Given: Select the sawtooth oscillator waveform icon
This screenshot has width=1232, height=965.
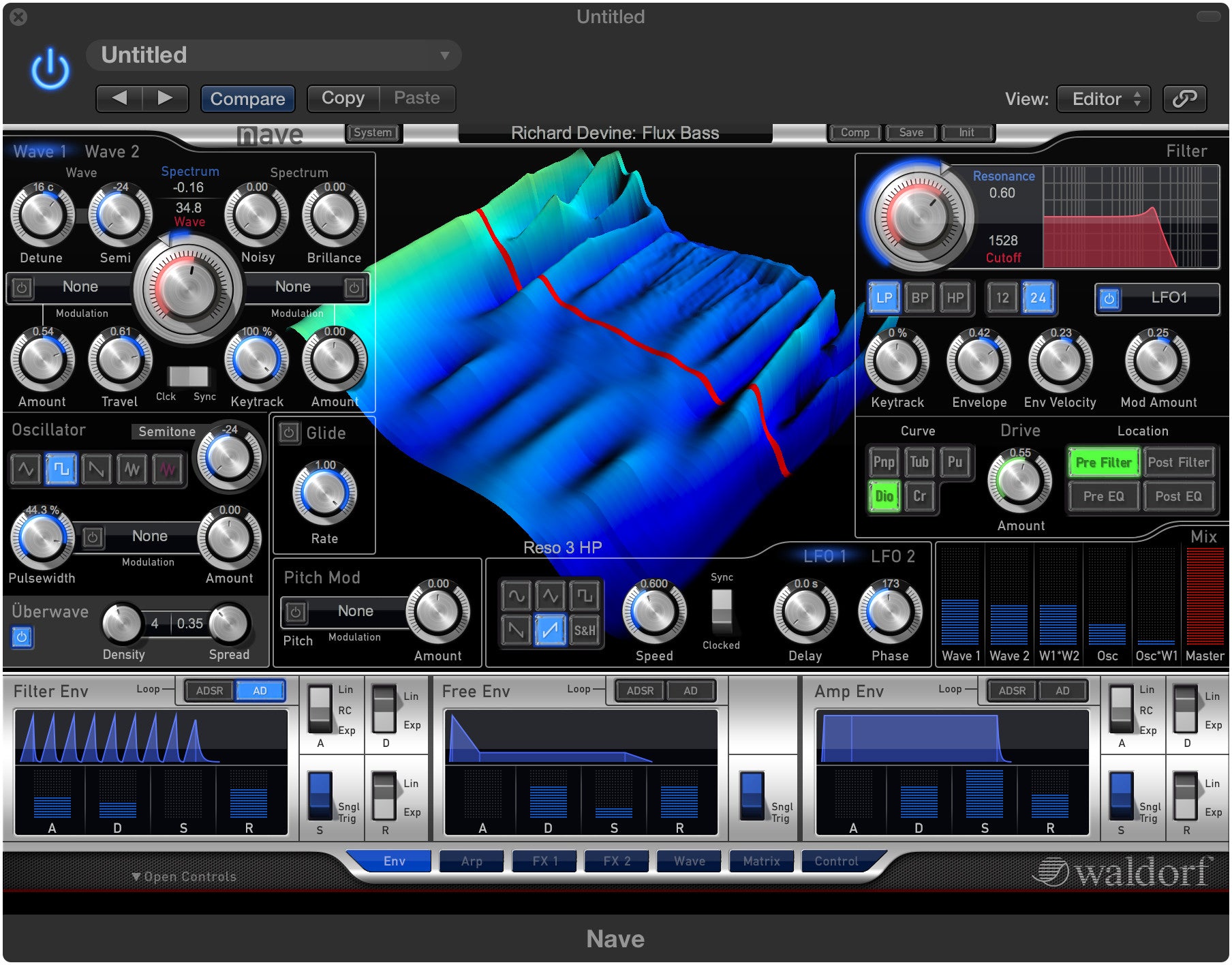Looking at the screenshot, I should tap(95, 469).
